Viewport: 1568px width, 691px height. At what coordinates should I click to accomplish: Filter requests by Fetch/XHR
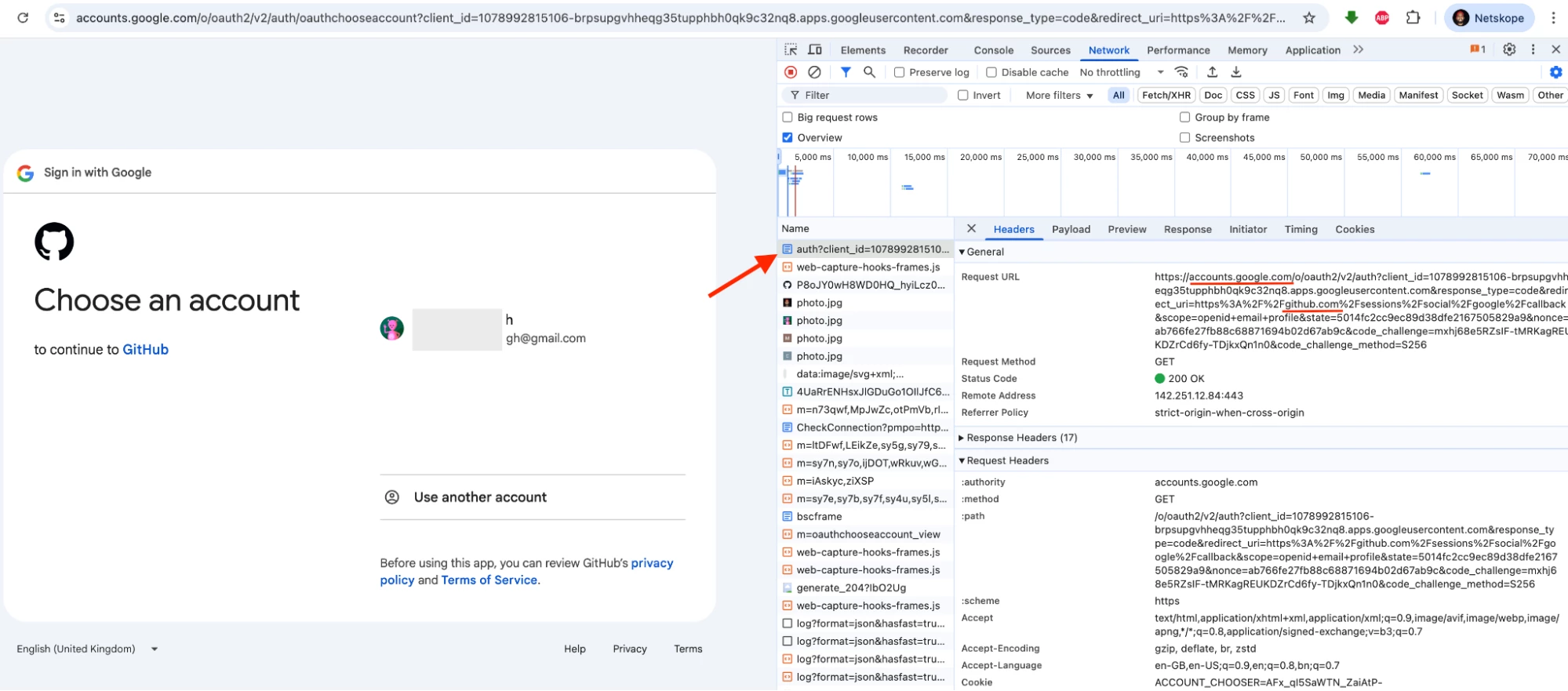(1166, 95)
